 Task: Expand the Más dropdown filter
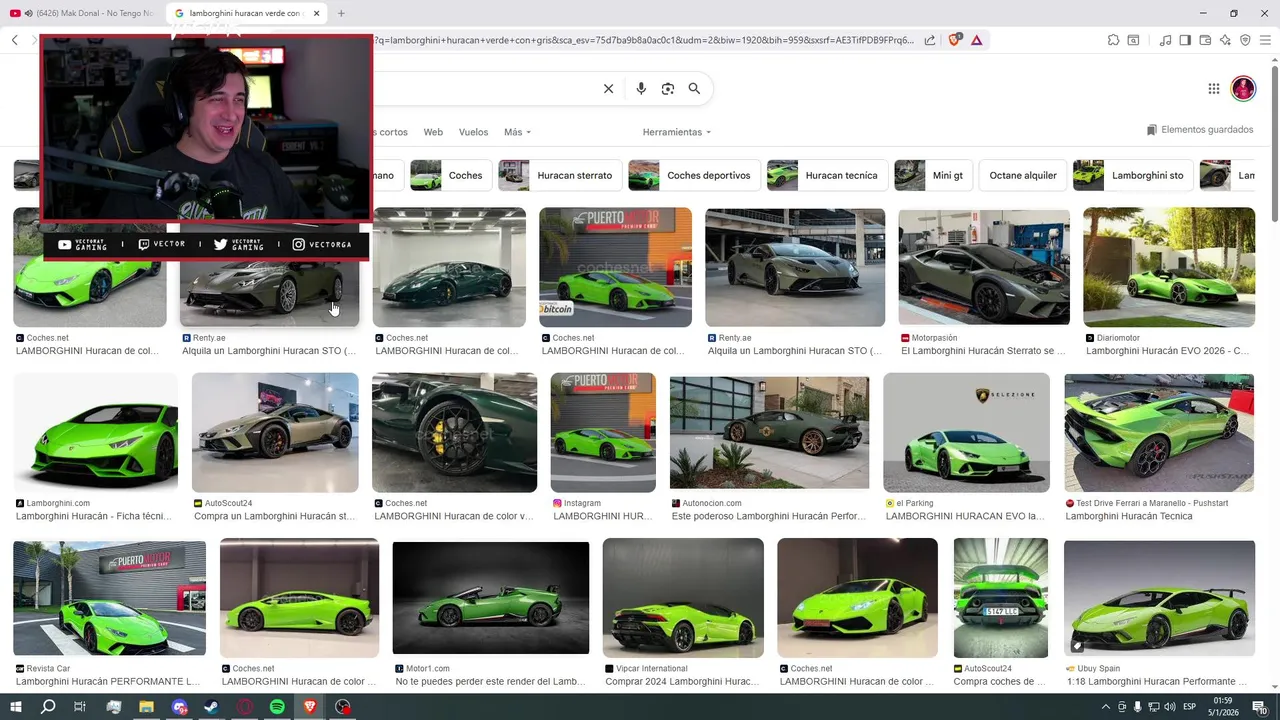[517, 132]
